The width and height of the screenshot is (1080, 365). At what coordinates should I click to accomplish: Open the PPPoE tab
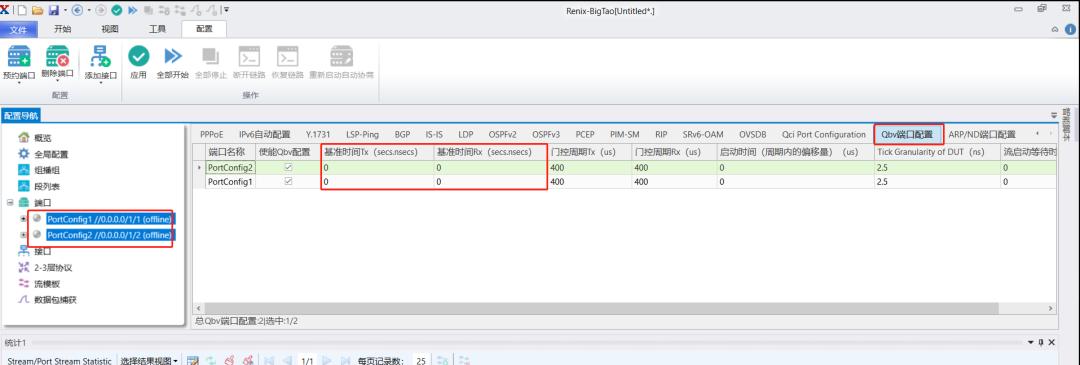tap(211, 134)
